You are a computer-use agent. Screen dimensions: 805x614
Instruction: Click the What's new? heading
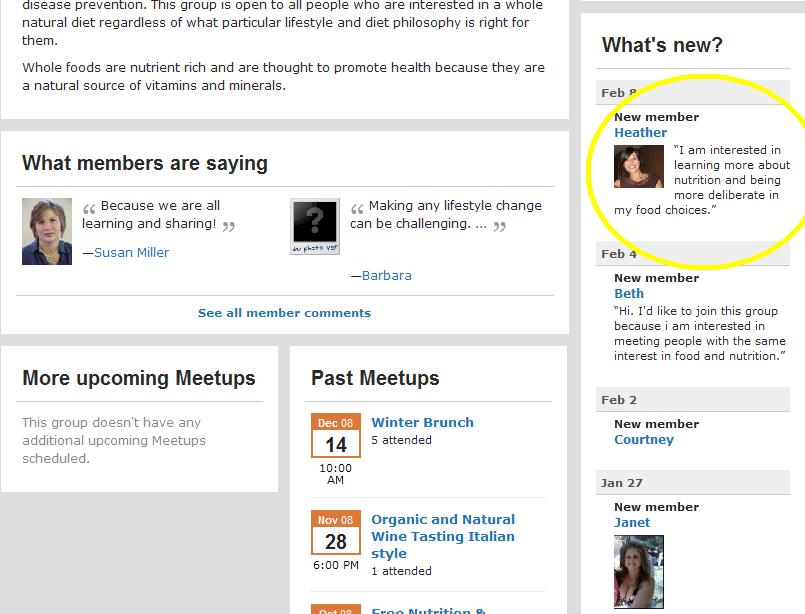(662, 45)
